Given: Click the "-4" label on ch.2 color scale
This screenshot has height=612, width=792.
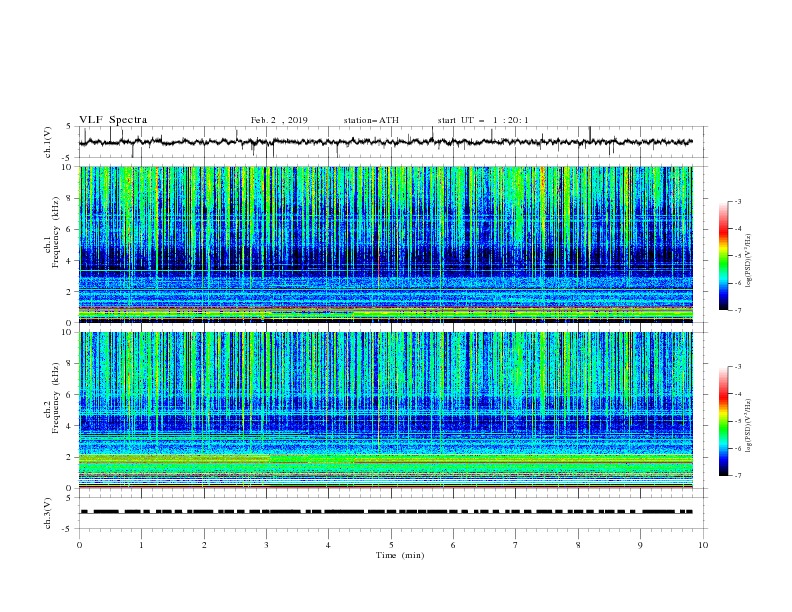Looking at the screenshot, I should click(x=738, y=394).
